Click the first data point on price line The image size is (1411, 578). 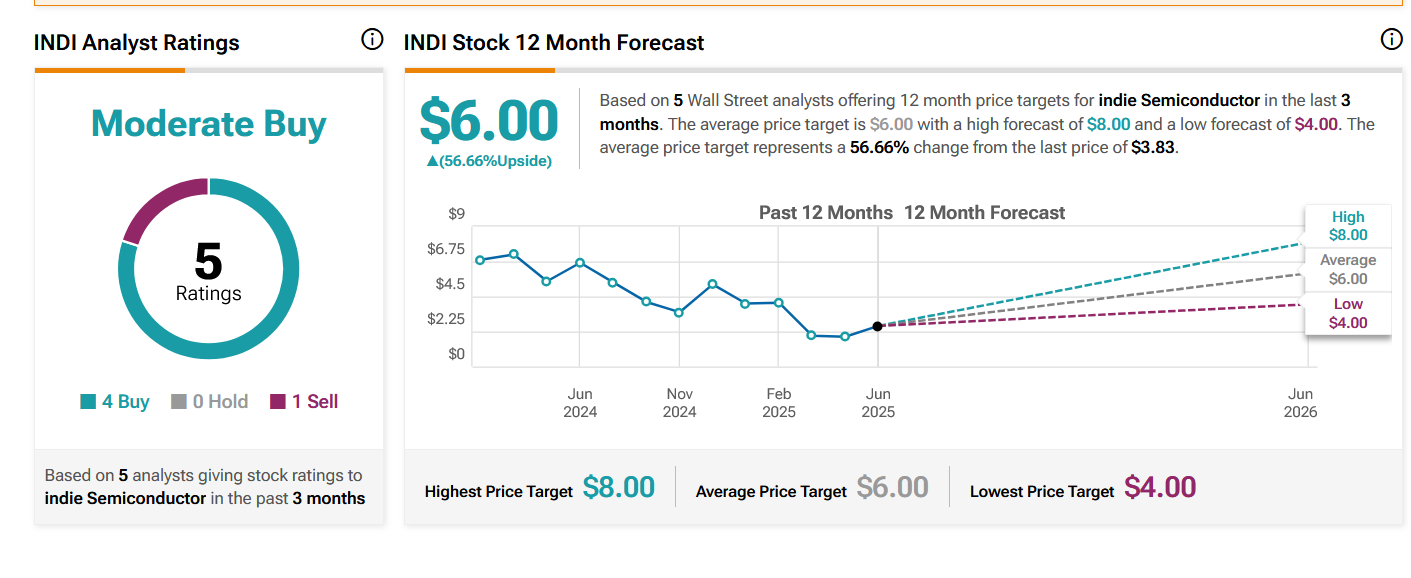coord(480,260)
